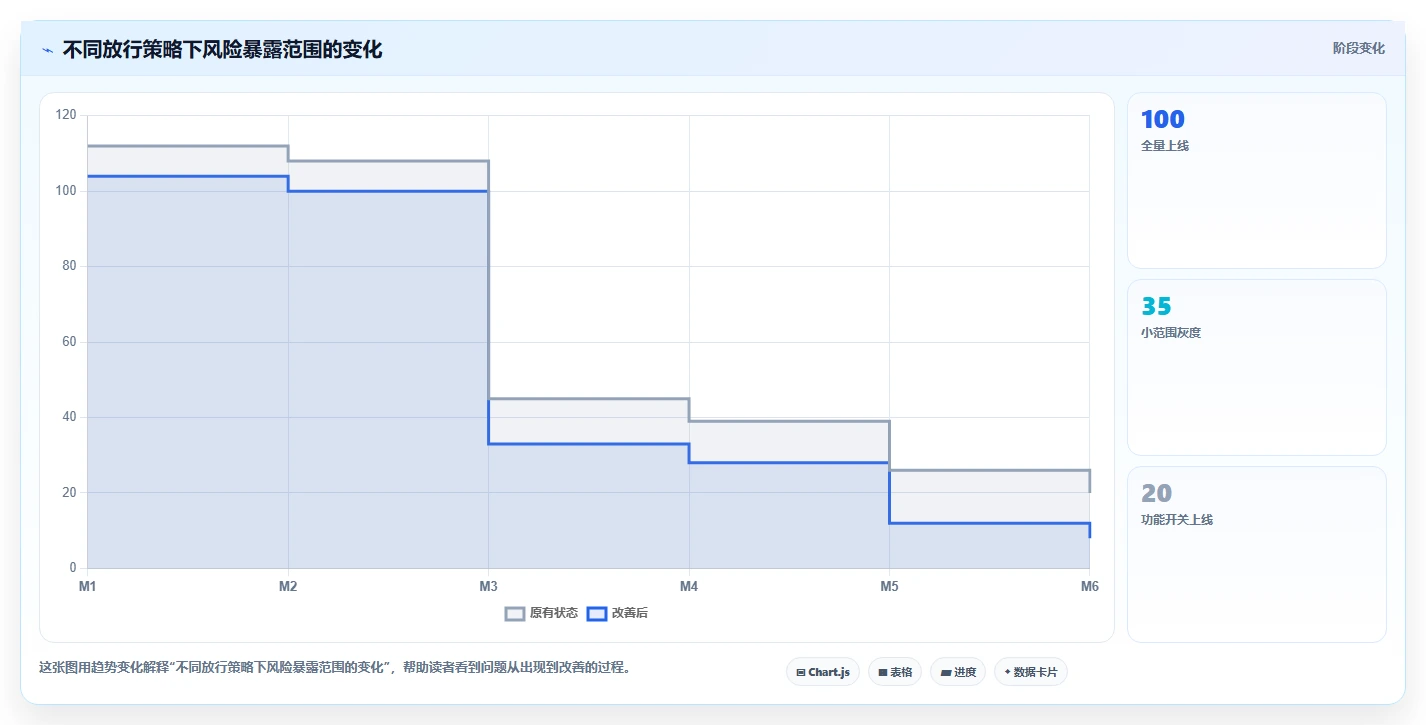Screen dimensions: 1426x725
Task: Click the M5 x-axis label
Action: pyautogui.click(x=889, y=587)
